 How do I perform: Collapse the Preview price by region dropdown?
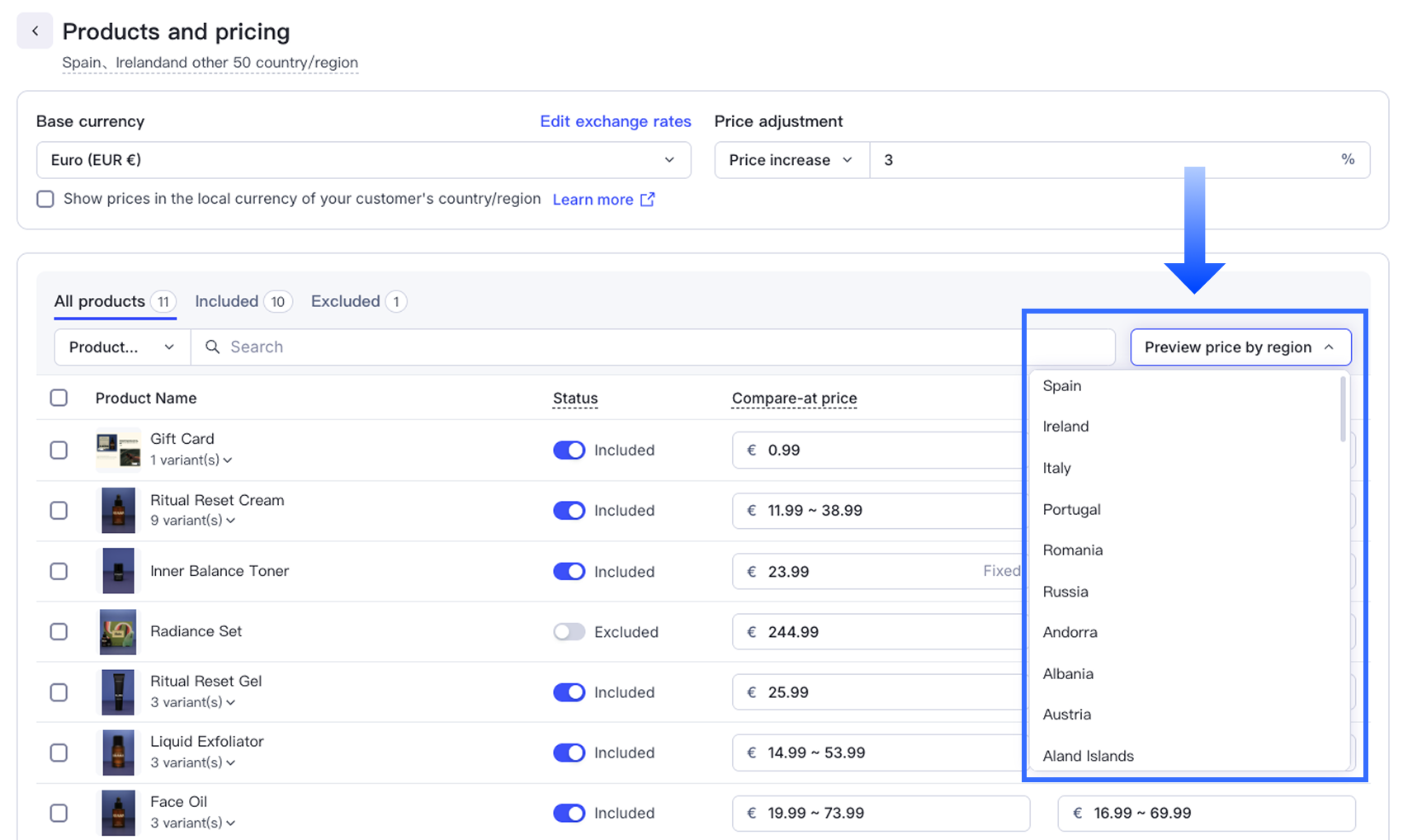pos(1240,347)
